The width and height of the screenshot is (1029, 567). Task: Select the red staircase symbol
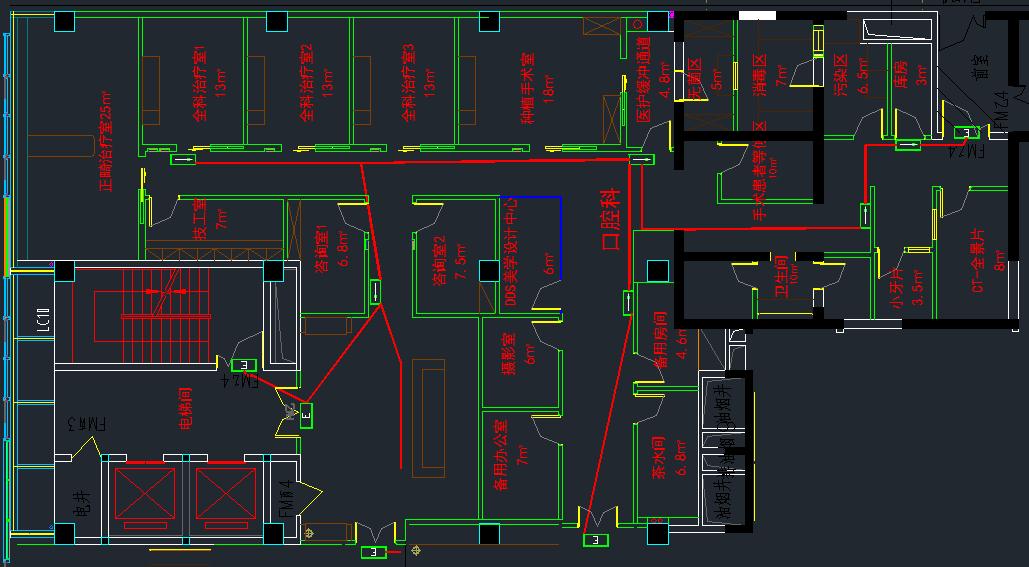164,305
